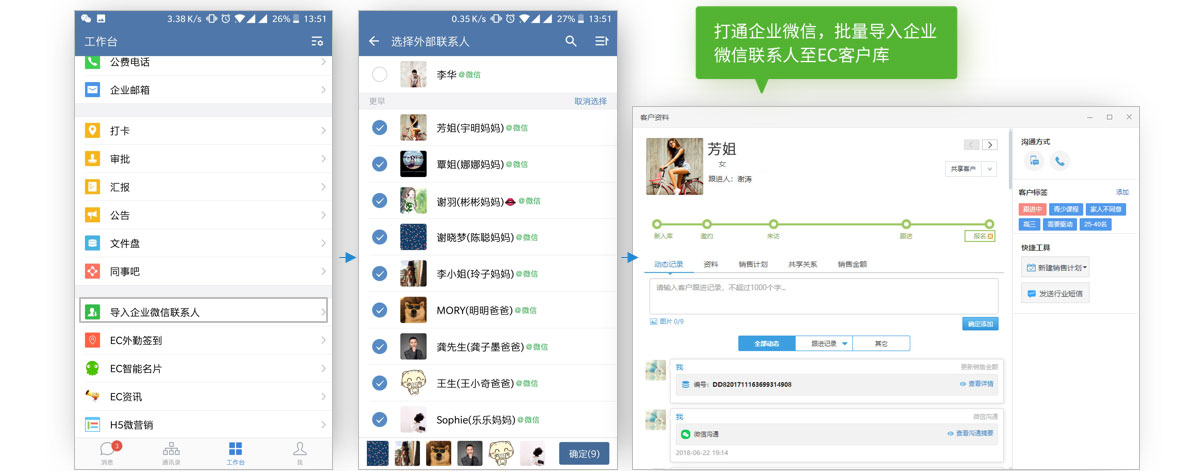Uncheck 芳姐(宇明妈妈) contact checkbox
Image resolution: width=1200 pixels, height=471 pixels.
(x=380, y=128)
